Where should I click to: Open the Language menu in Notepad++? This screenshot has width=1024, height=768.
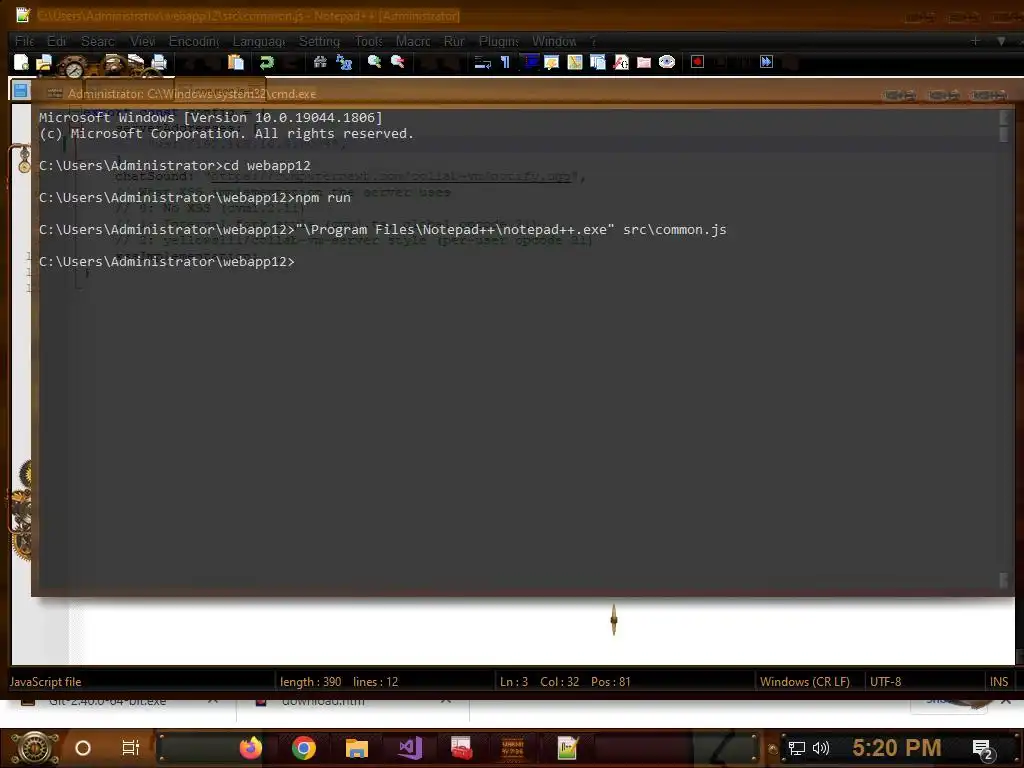pos(259,41)
